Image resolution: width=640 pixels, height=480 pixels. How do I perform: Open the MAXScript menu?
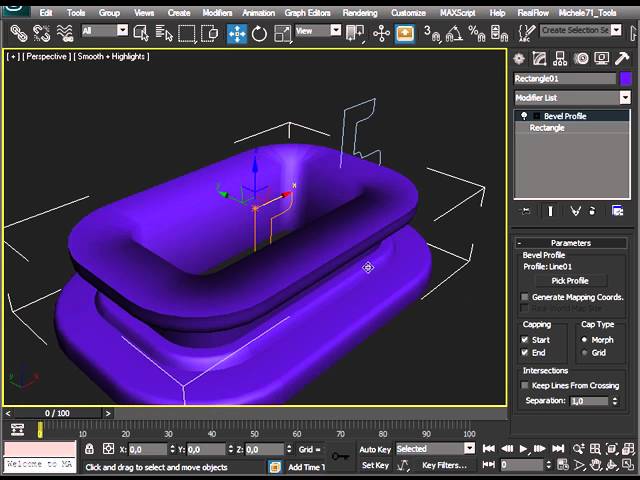point(458,13)
